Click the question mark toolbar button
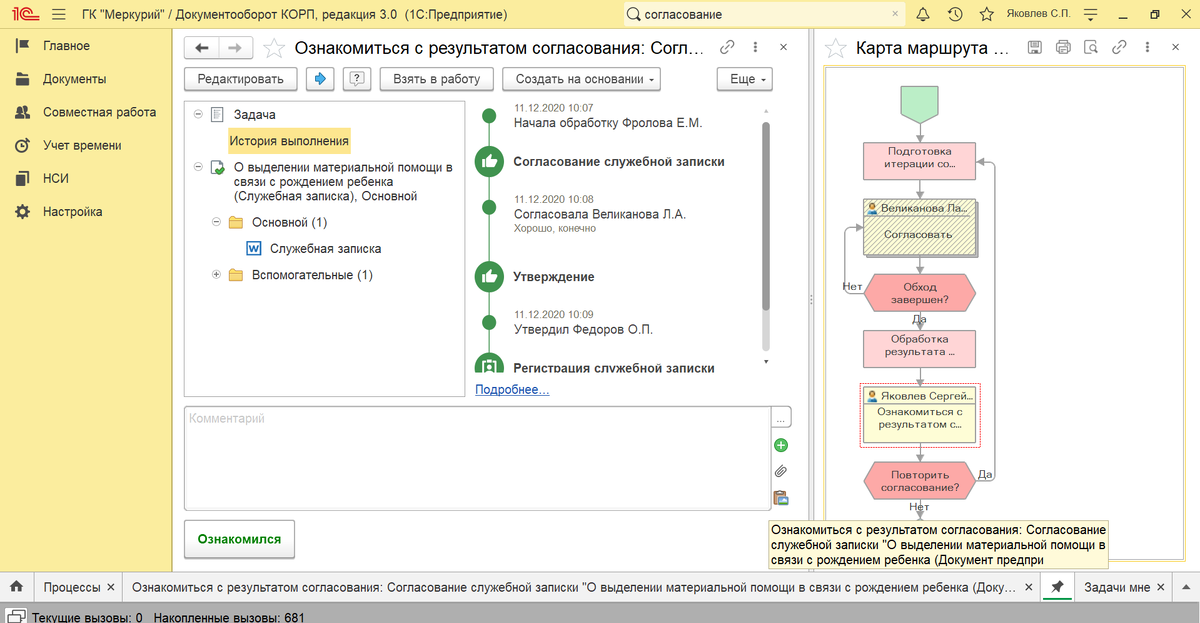This screenshot has height=623, width=1200. (x=358, y=79)
